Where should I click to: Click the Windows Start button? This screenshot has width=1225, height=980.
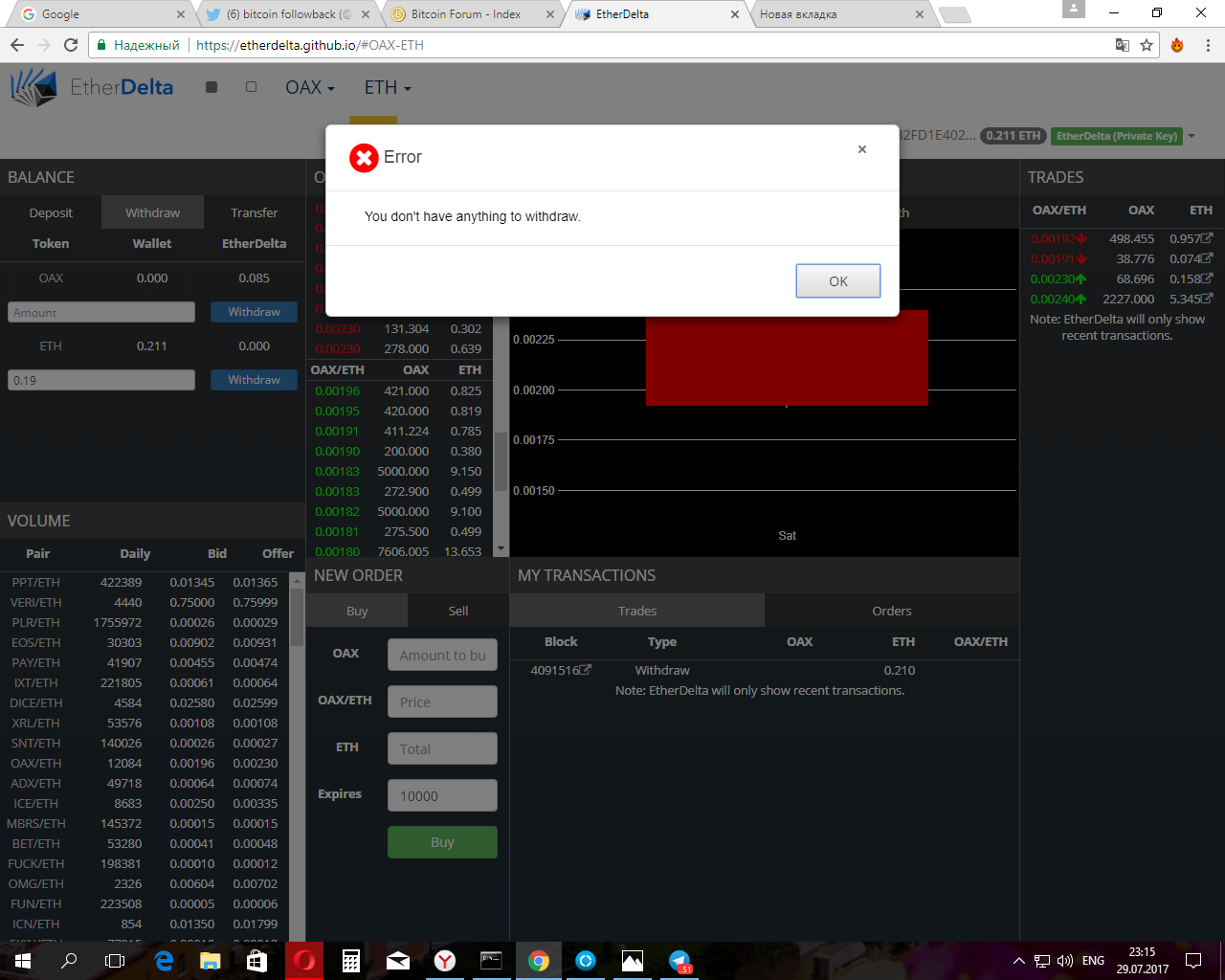point(23,961)
